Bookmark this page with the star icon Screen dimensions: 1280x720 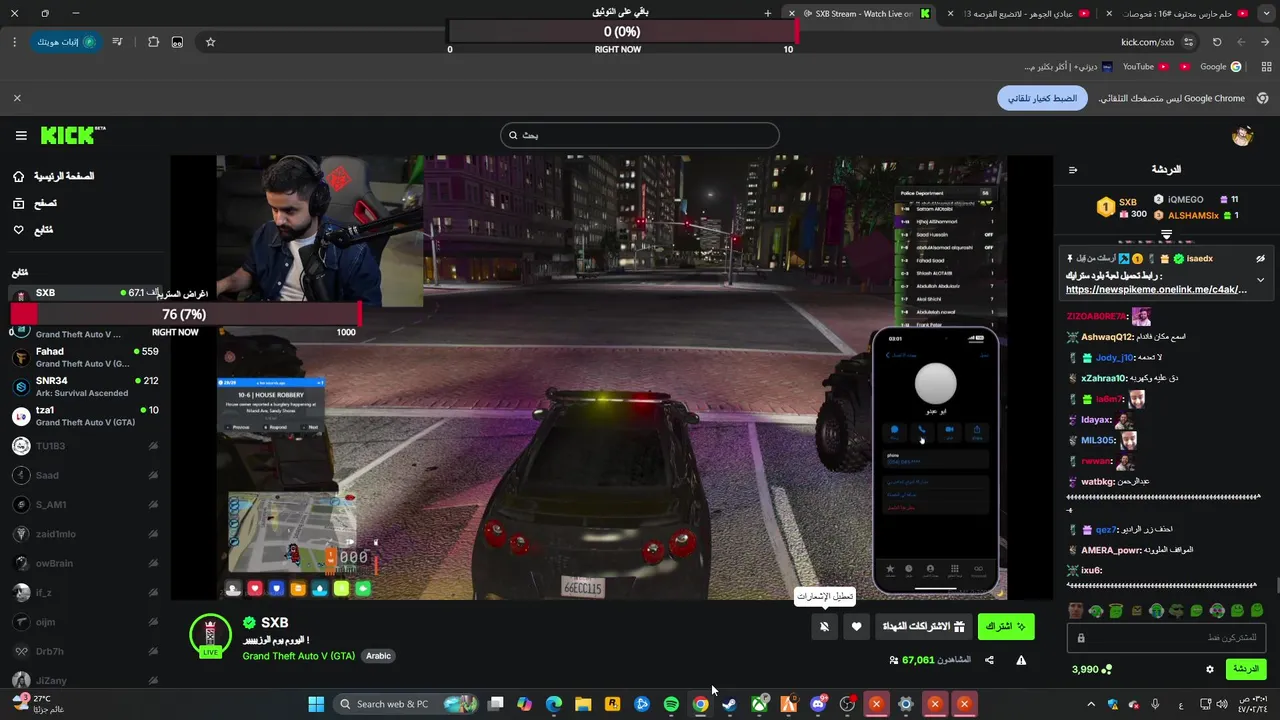tap(210, 42)
